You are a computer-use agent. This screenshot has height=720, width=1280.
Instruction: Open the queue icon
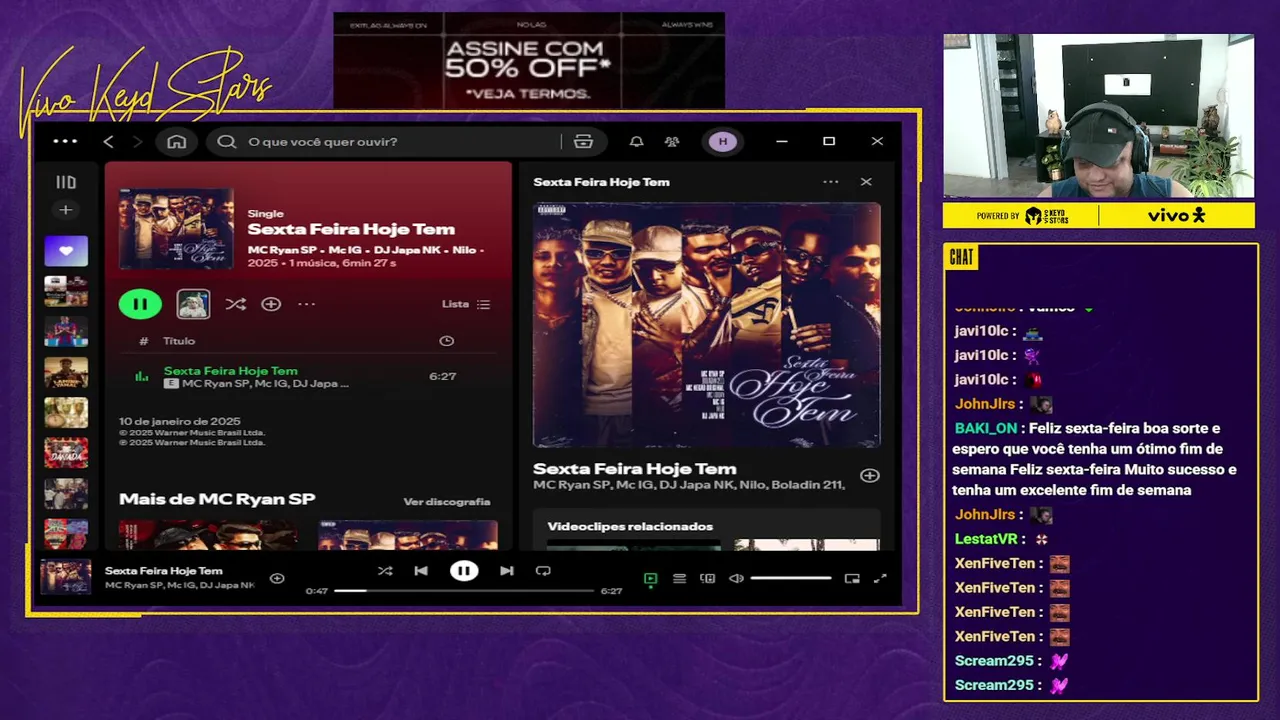(x=679, y=578)
